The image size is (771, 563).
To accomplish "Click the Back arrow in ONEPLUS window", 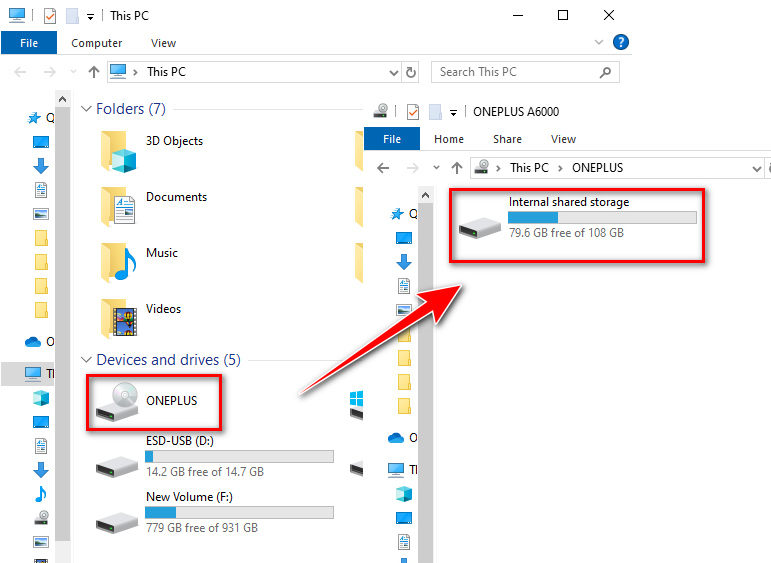I will pyautogui.click(x=383, y=168).
